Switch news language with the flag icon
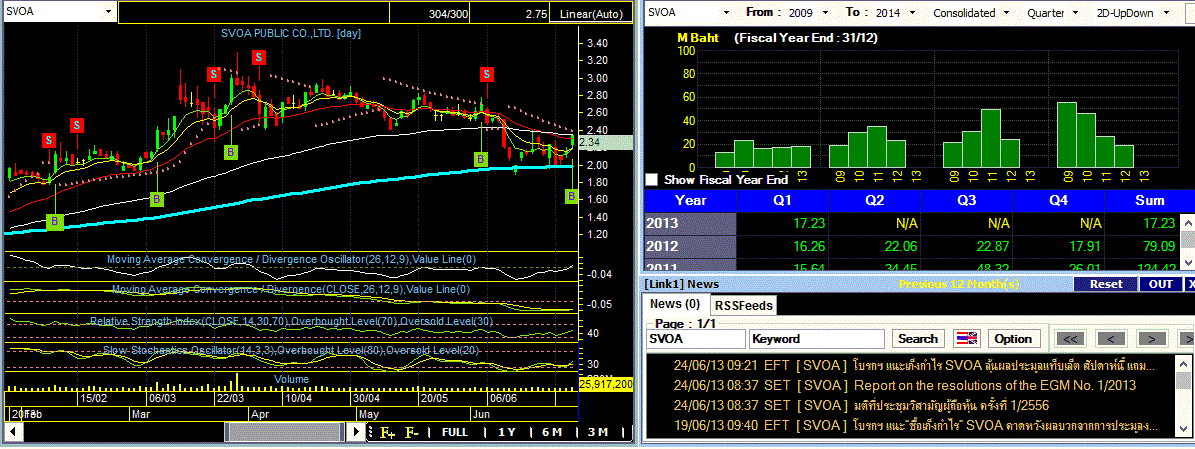Image resolution: width=1195 pixels, height=449 pixels. click(x=966, y=338)
